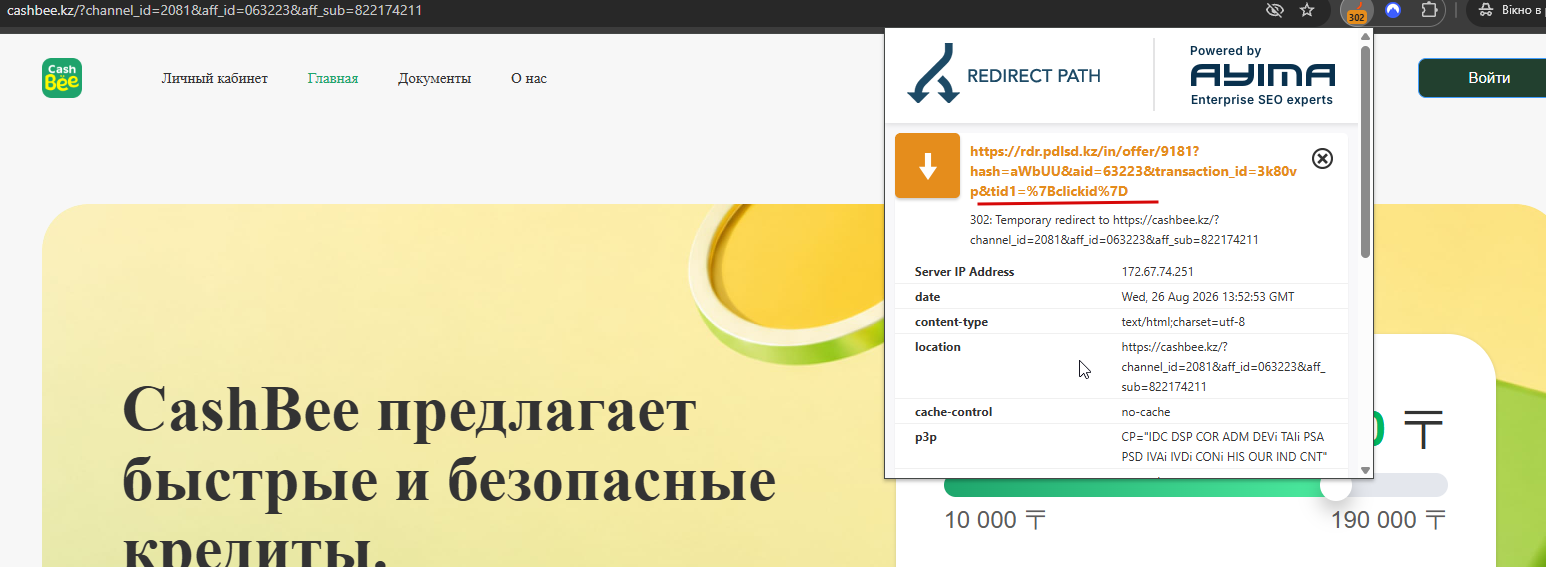Open the rdr.pdlsd.kz redirect URL link
This screenshot has height=567, width=1546.
coord(1133,171)
